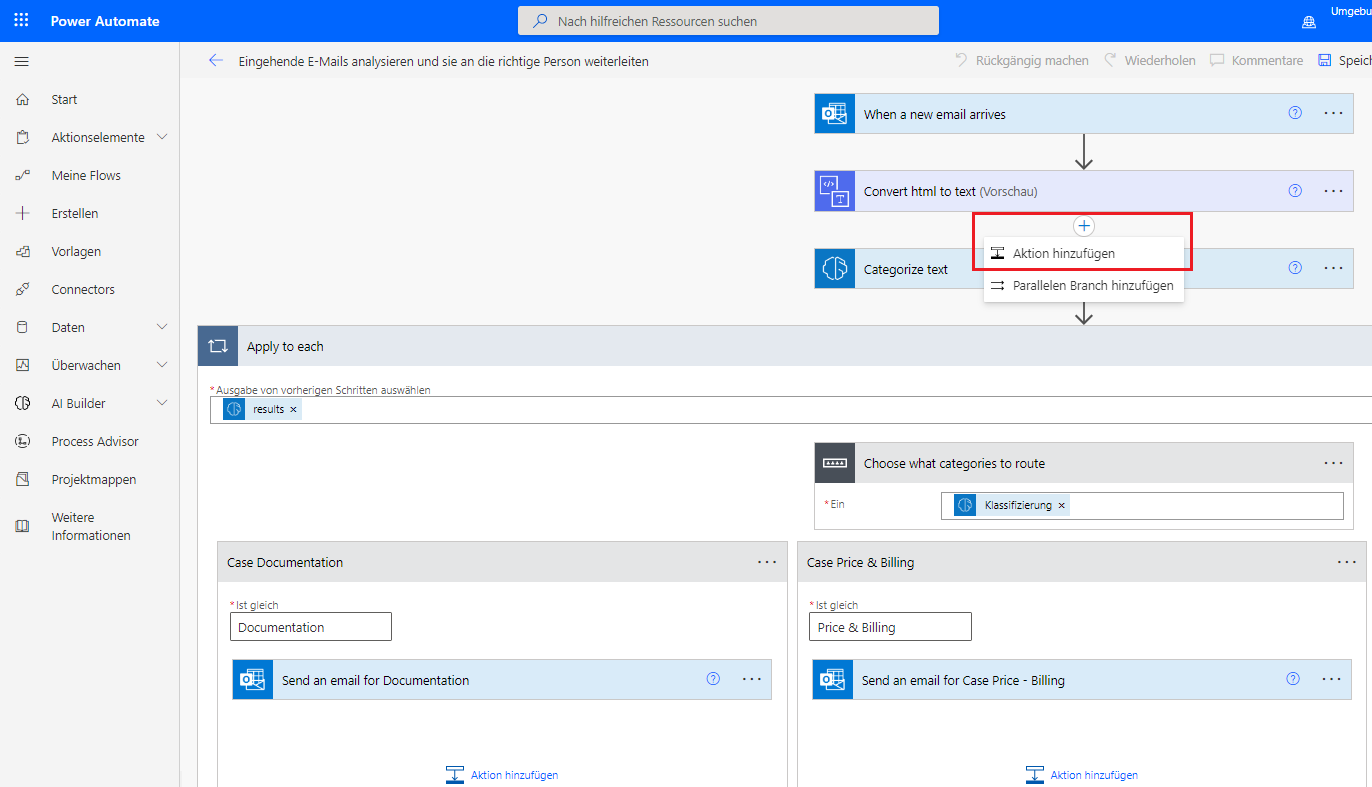Image resolution: width=1372 pixels, height=787 pixels.
Task: Open the environment icon in the header
Action: [1309, 22]
